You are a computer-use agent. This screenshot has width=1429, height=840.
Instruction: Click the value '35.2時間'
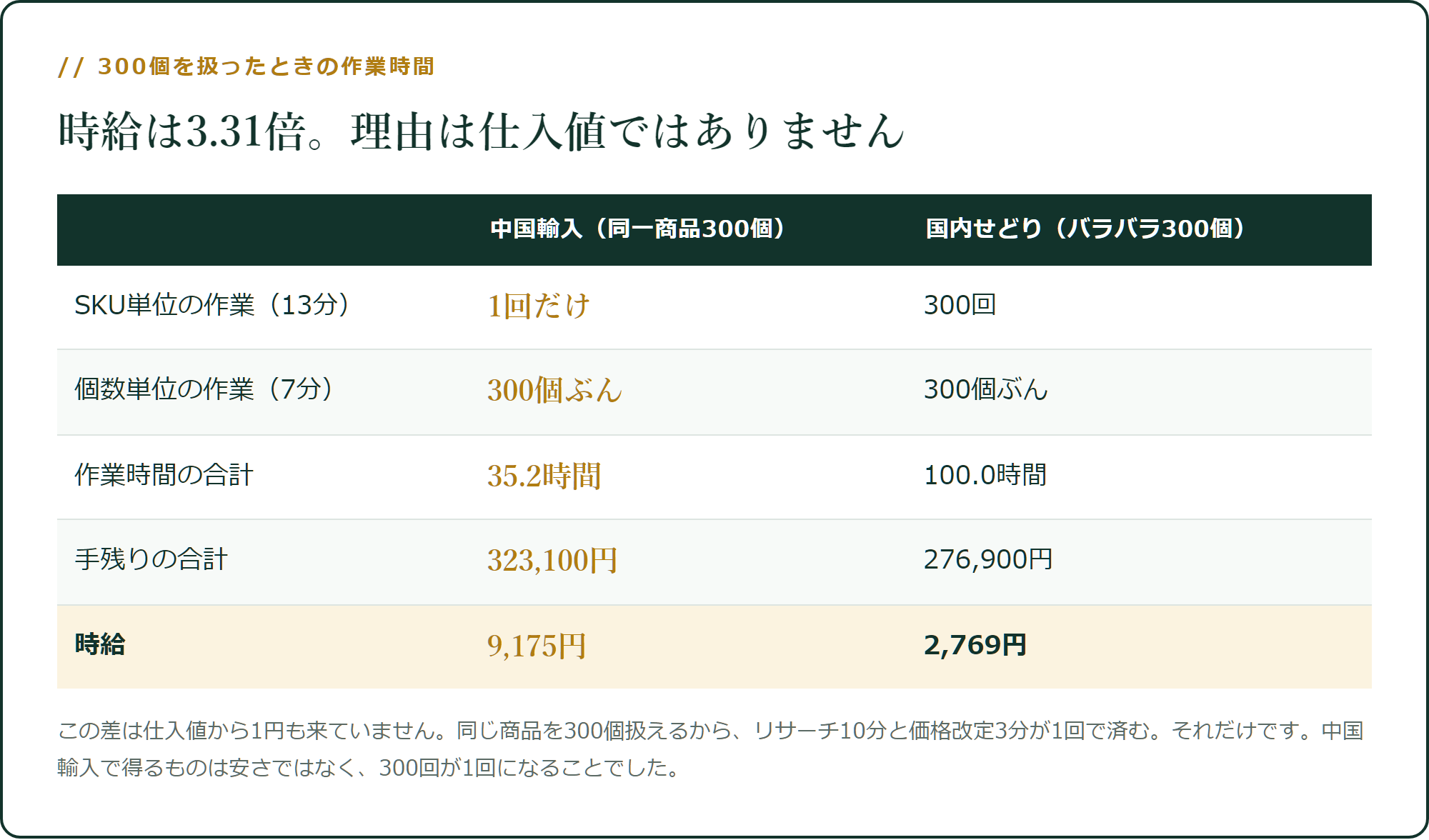544,476
